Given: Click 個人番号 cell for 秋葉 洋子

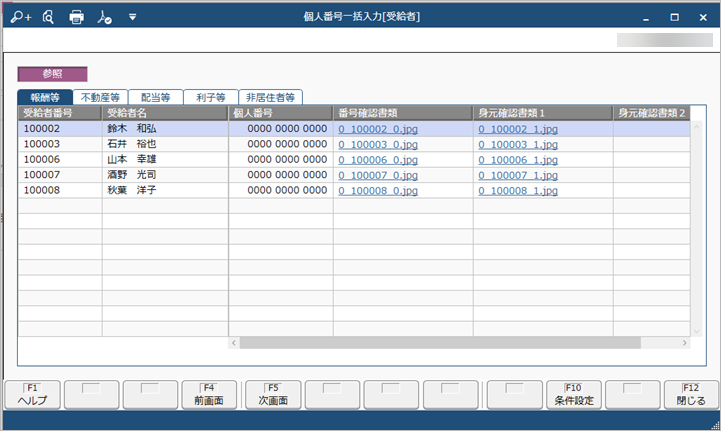Looking at the screenshot, I should pos(281,190).
